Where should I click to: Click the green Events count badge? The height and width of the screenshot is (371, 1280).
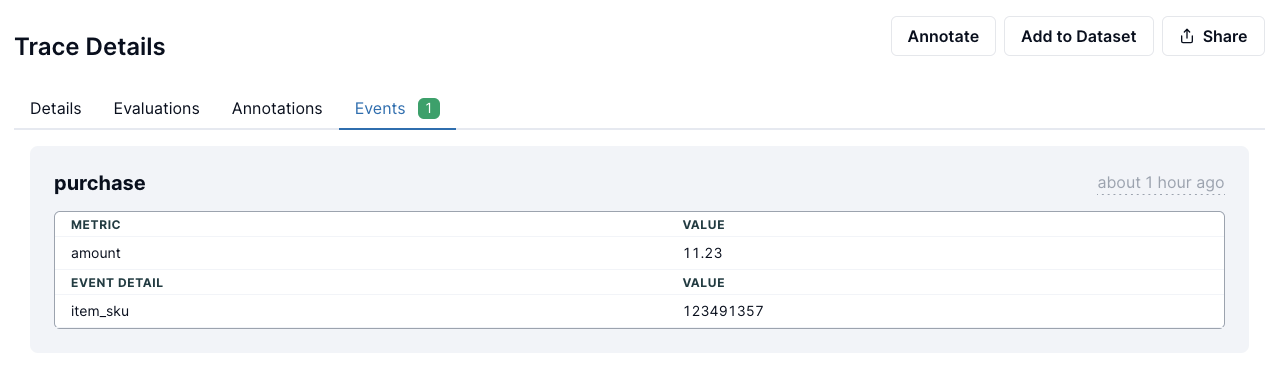(429, 108)
